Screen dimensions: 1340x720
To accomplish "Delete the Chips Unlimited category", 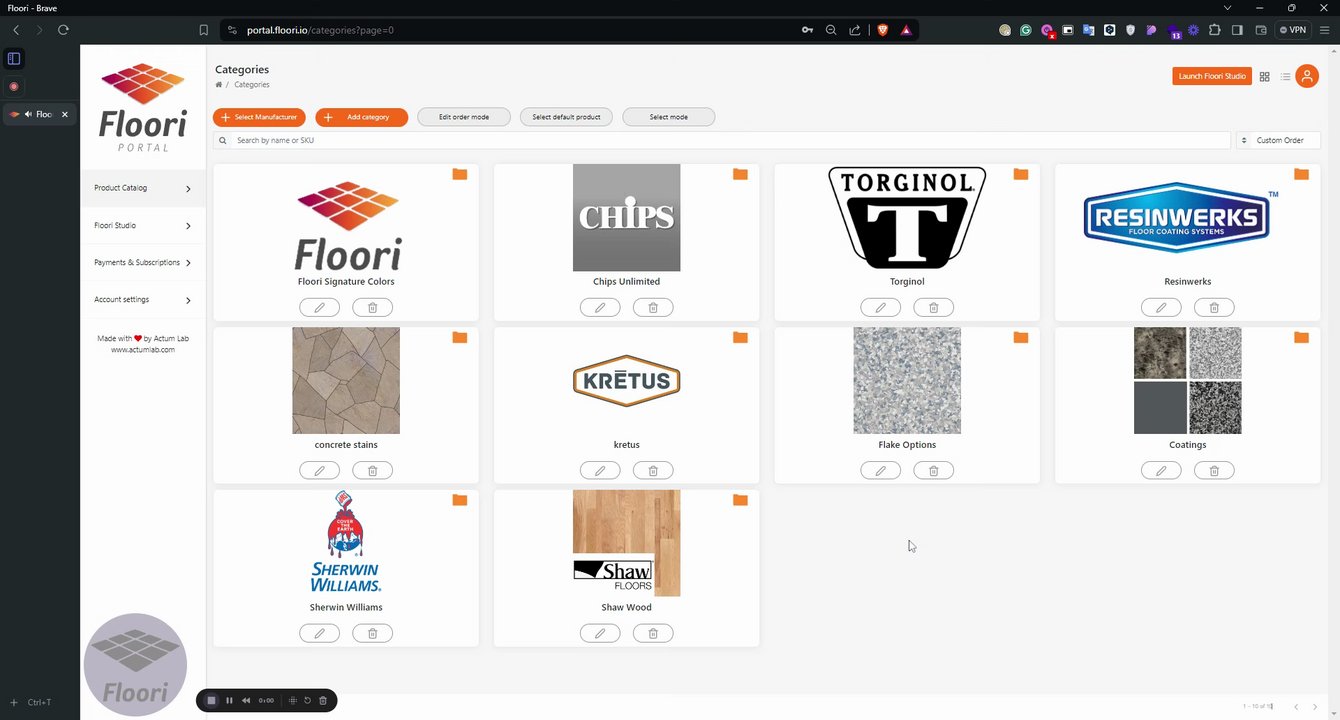I will click(653, 307).
